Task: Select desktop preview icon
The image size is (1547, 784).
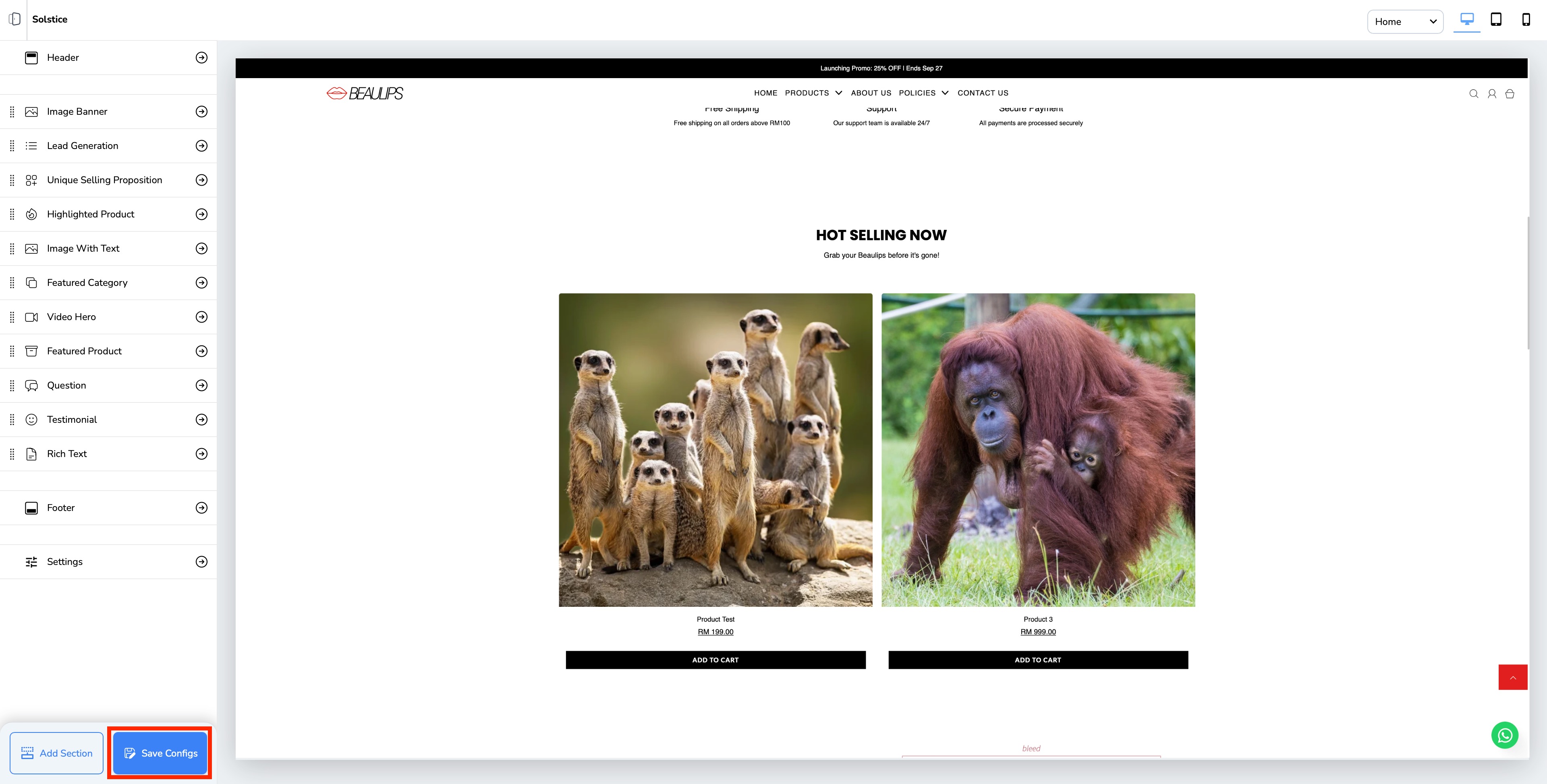Action: [x=1466, y=20]
